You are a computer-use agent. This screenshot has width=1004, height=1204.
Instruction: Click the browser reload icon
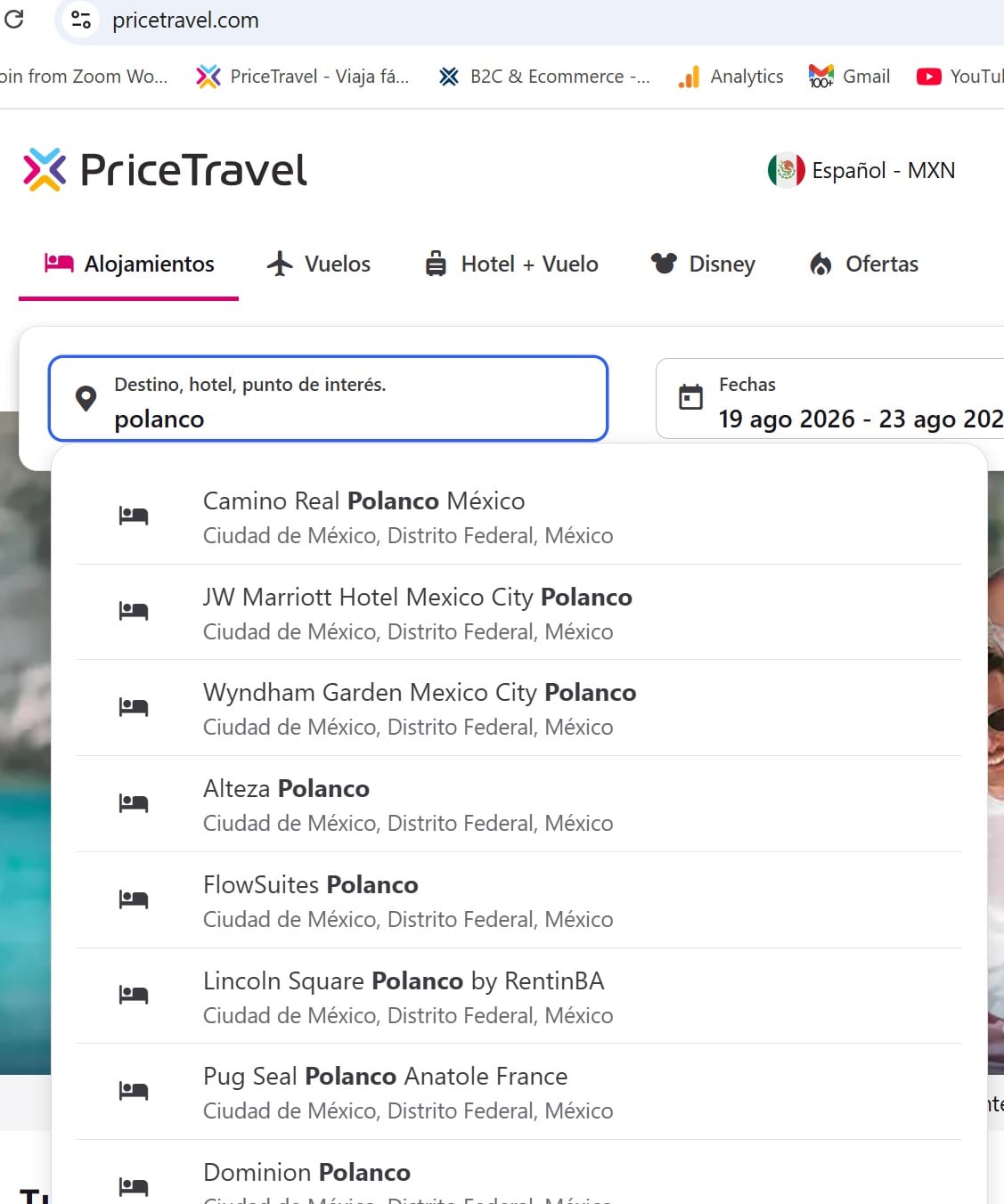coord(13,19)
